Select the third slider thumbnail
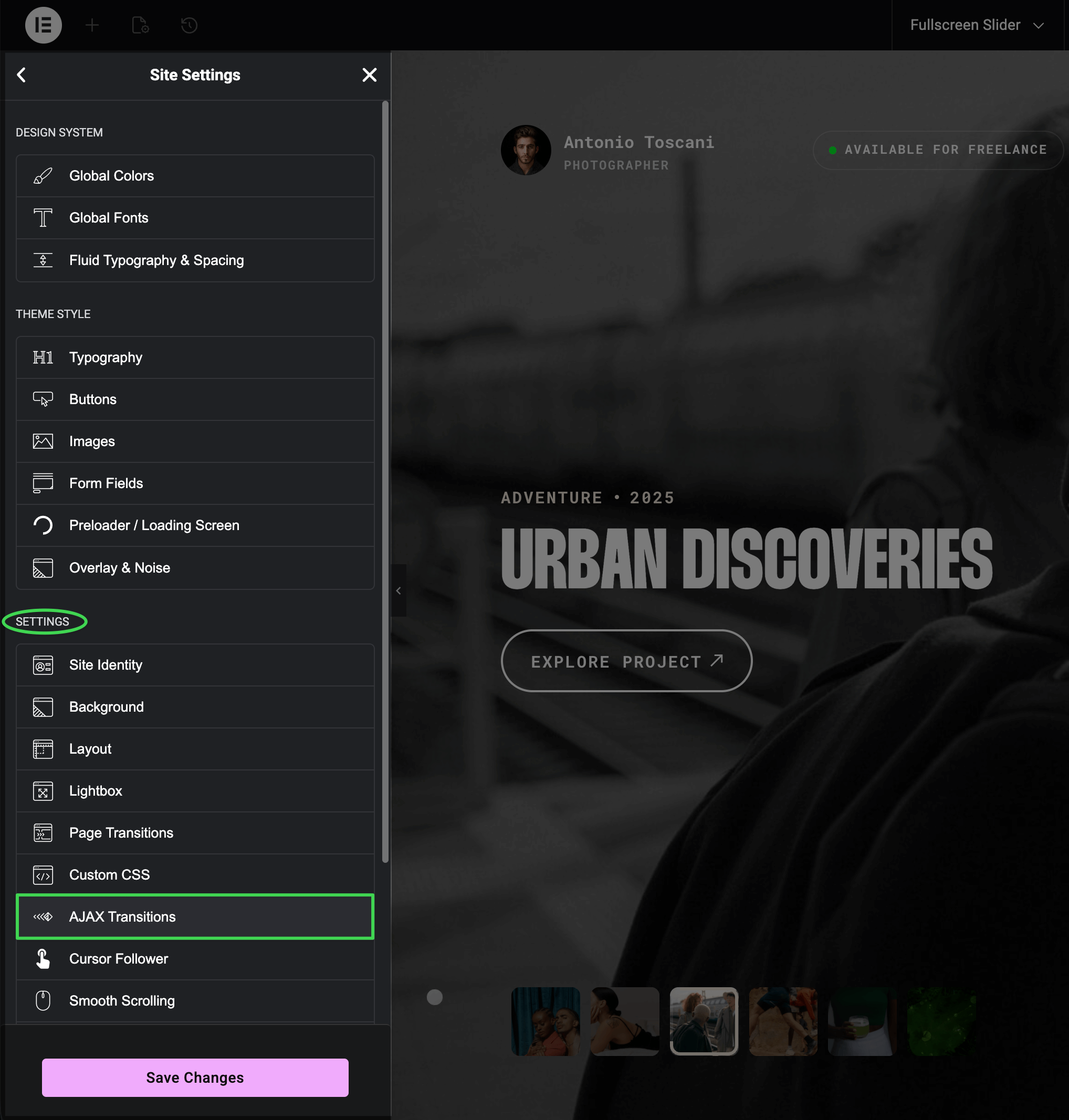The height and width of the screenshot is (1120, 1069). pos(704,1021)
